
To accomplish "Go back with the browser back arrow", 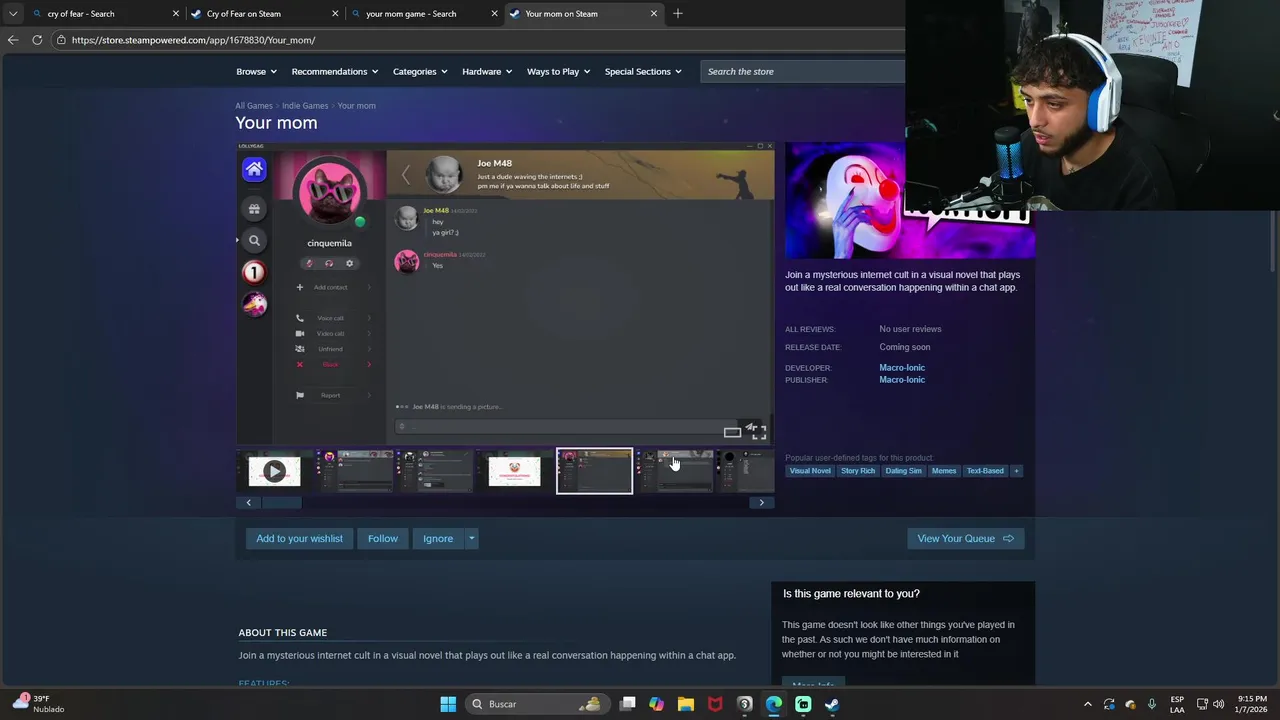I will pos(12,40).
